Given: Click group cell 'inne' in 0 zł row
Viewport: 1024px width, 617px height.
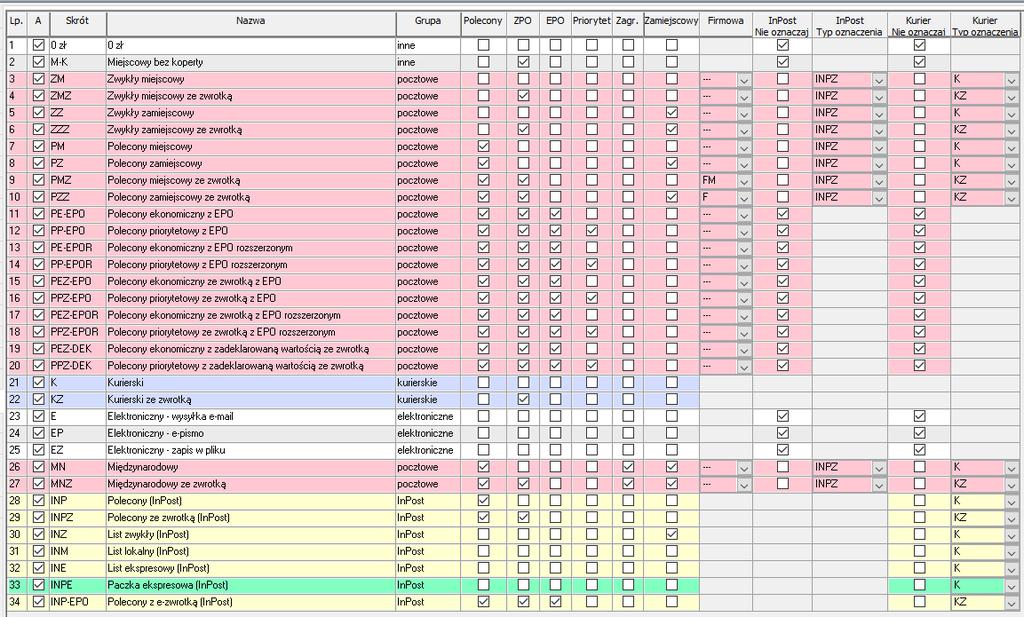Looking at the screenshot, I should click(x=428, y=45).
